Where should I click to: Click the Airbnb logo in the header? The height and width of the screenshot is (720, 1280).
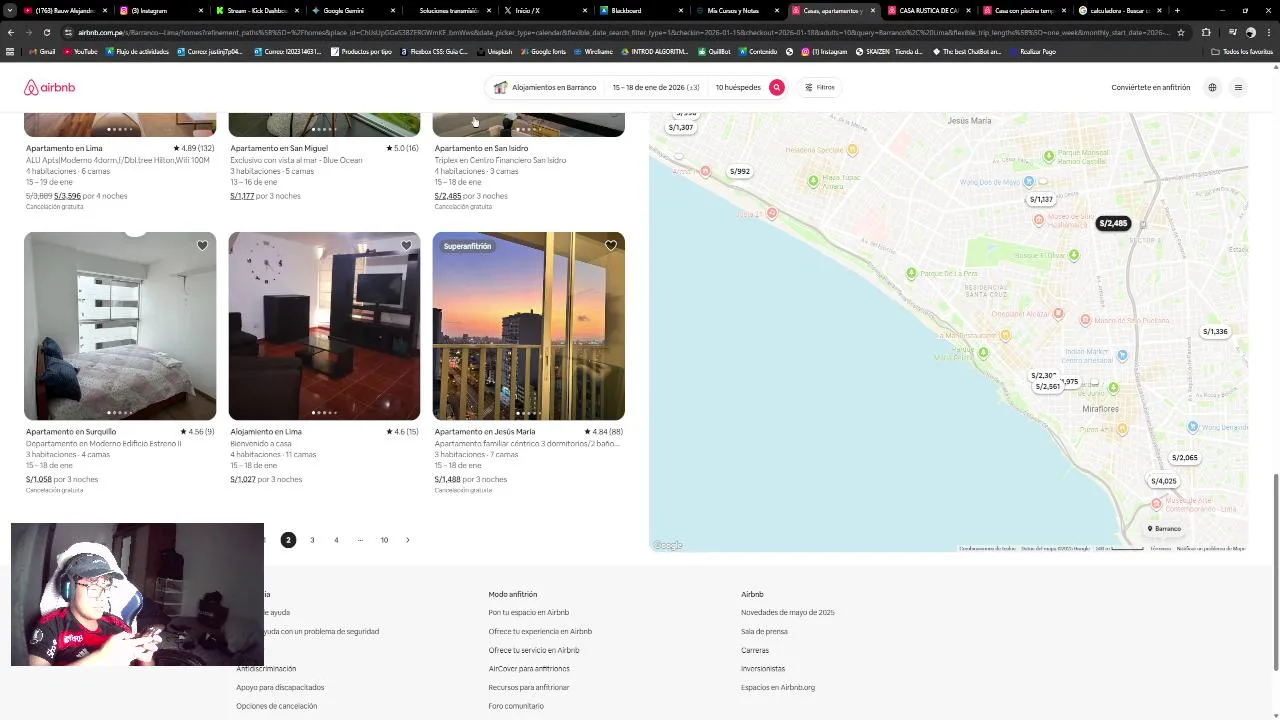[49, 88]
